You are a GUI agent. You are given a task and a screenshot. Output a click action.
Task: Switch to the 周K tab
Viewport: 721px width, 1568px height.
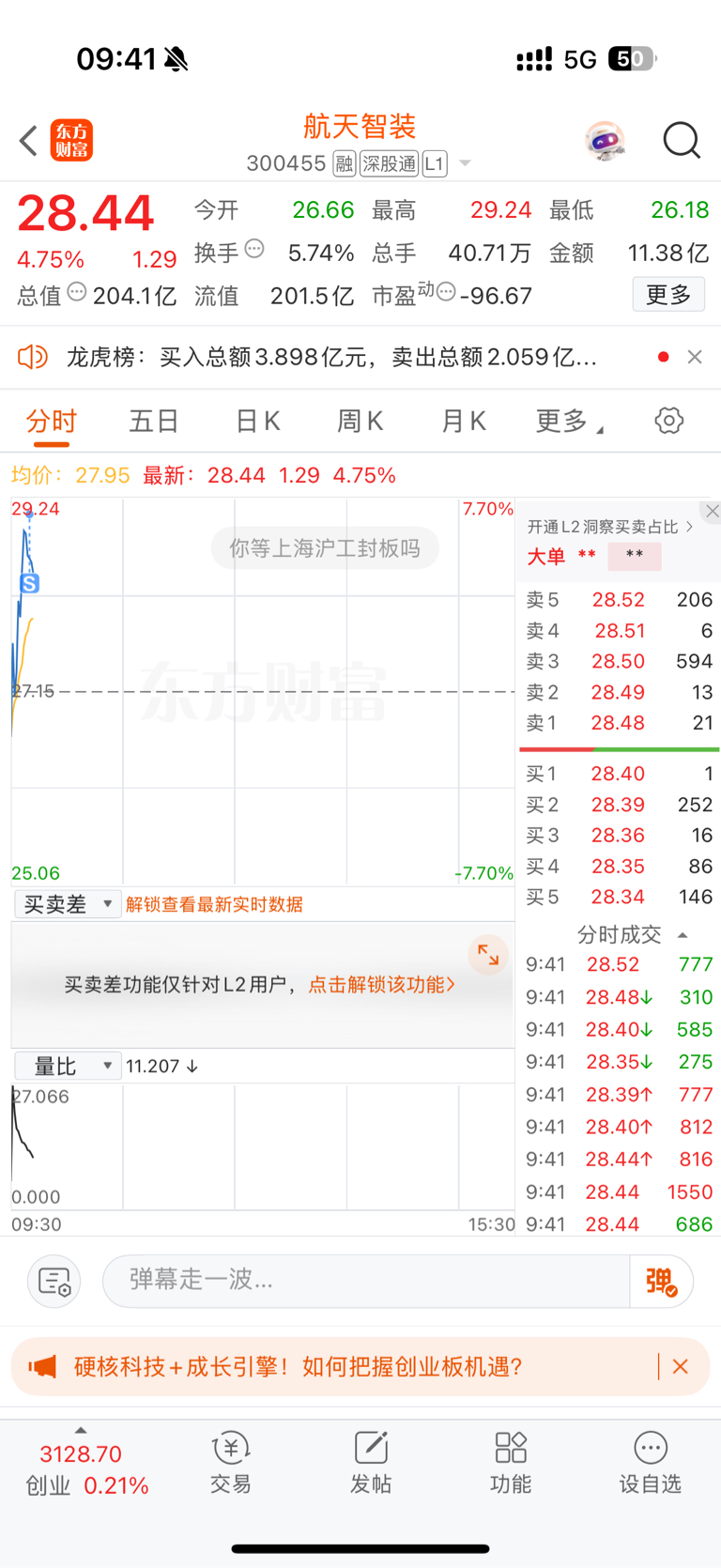pyautogui.click(x=360, y=421)
